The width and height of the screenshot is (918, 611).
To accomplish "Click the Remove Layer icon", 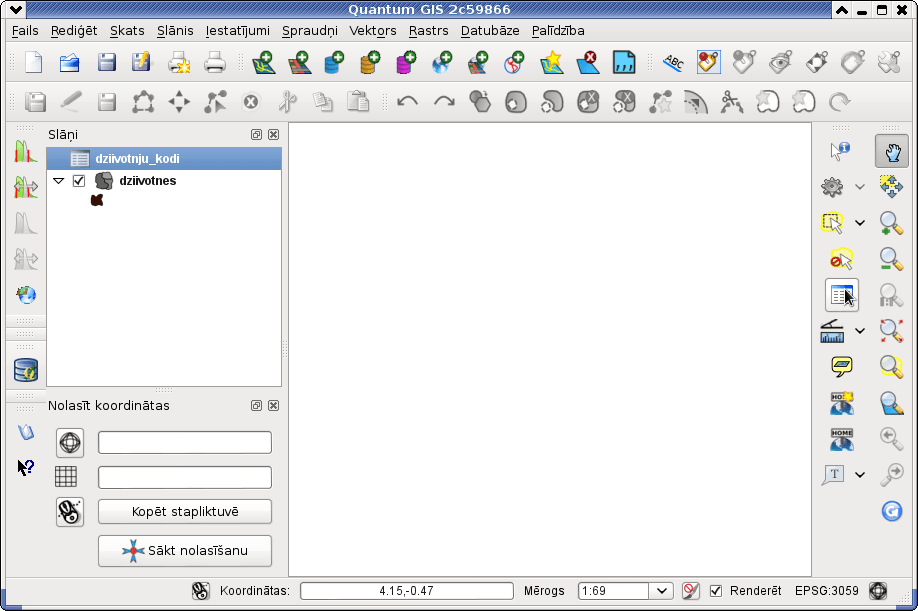I will [587, 62].
